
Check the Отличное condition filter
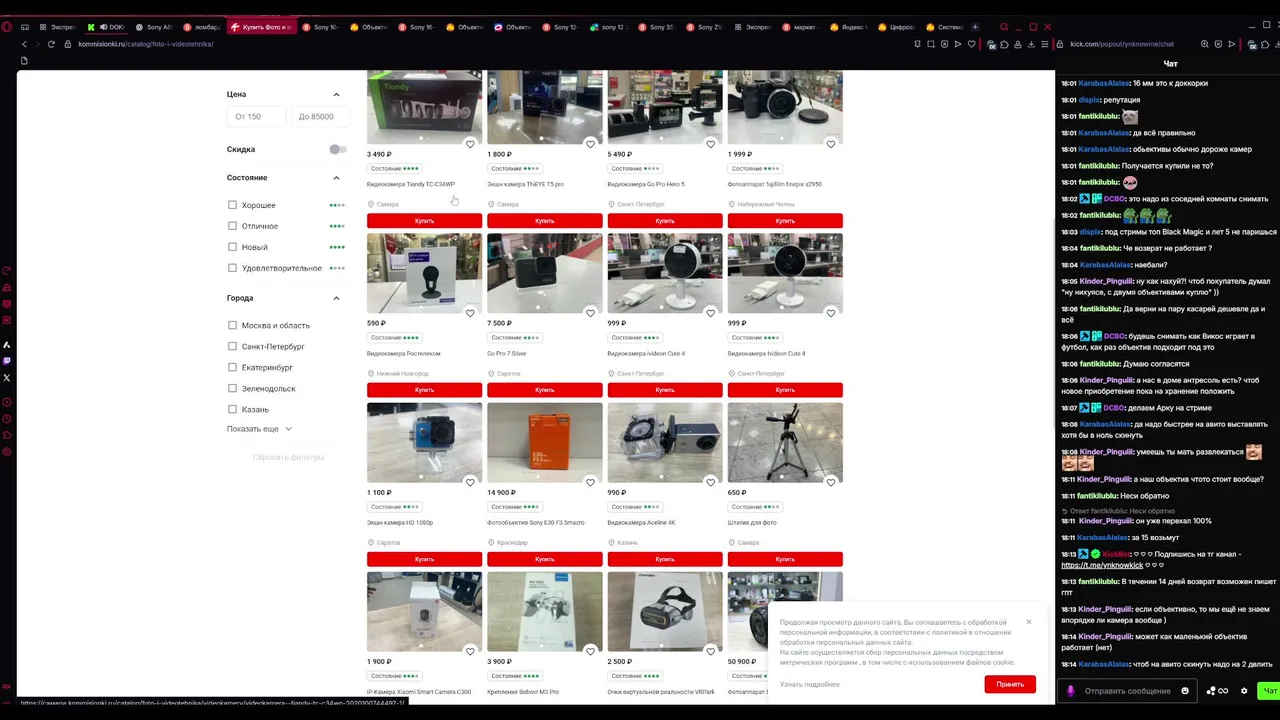232,226
